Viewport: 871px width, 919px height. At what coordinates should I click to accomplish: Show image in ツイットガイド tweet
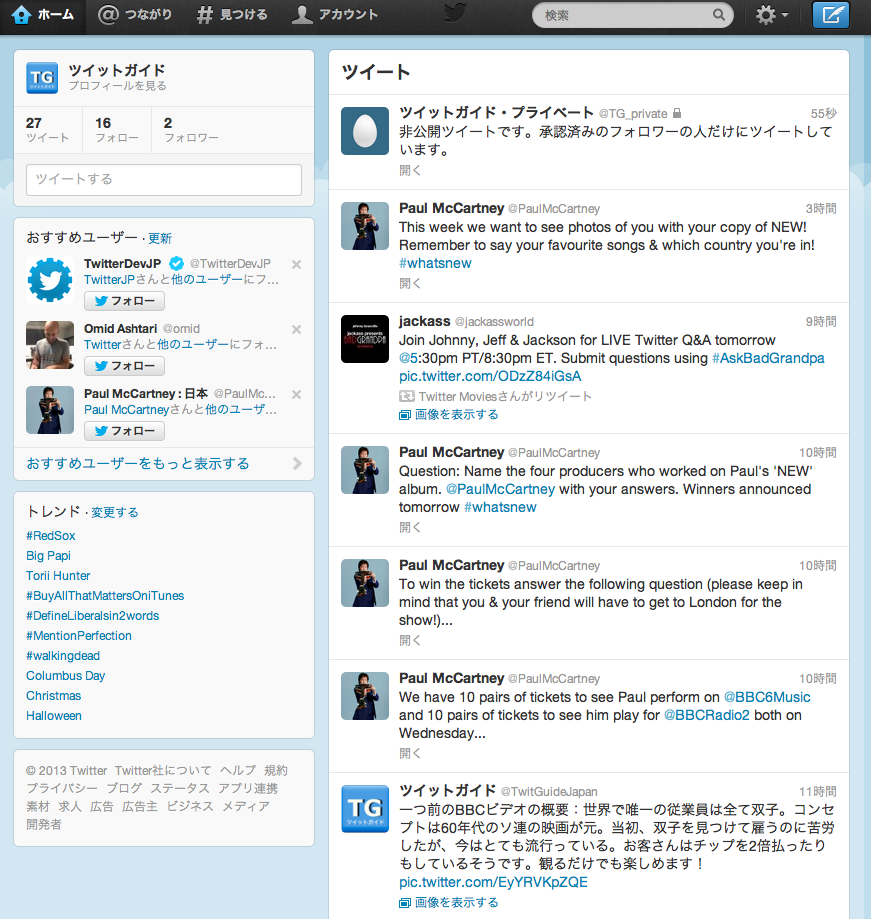click(449, 903)
